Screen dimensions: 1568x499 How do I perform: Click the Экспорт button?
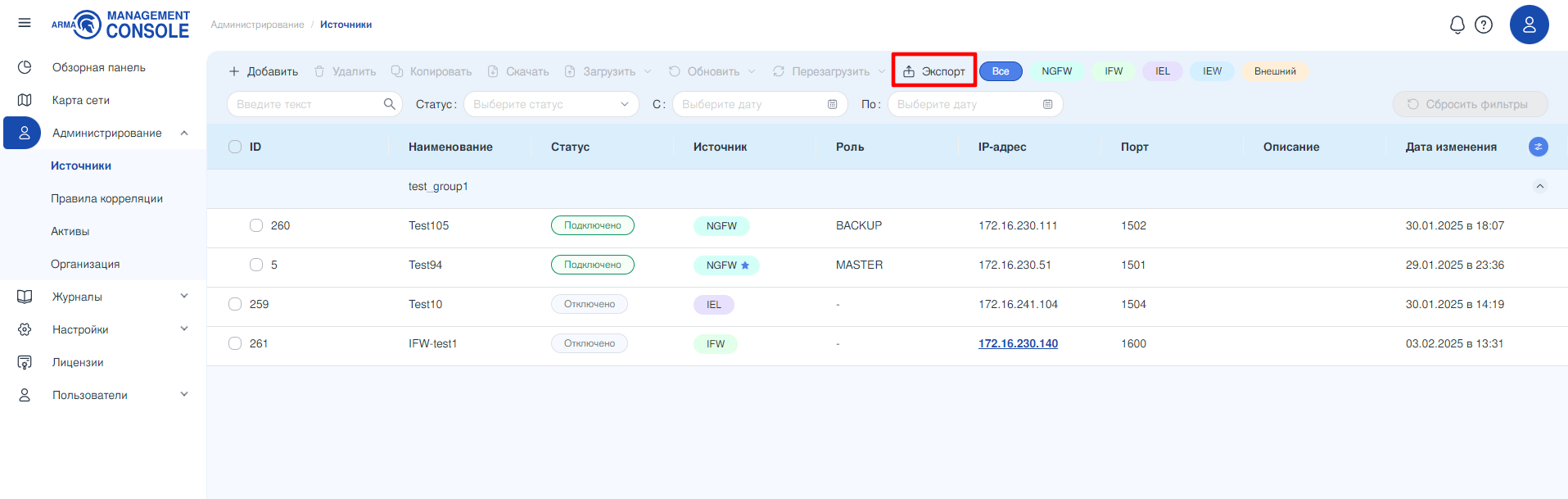pyautogui.click(x=934, y=71)
